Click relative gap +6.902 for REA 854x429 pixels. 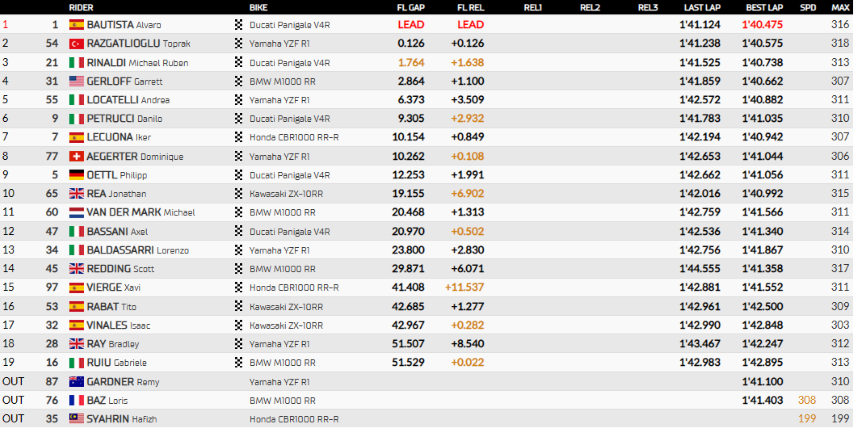[467, 194]
